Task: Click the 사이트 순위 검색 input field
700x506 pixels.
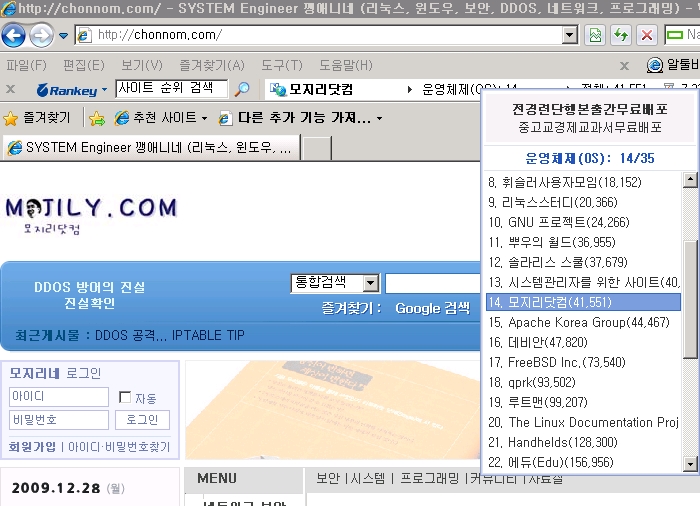Action: tap(171, 88)
